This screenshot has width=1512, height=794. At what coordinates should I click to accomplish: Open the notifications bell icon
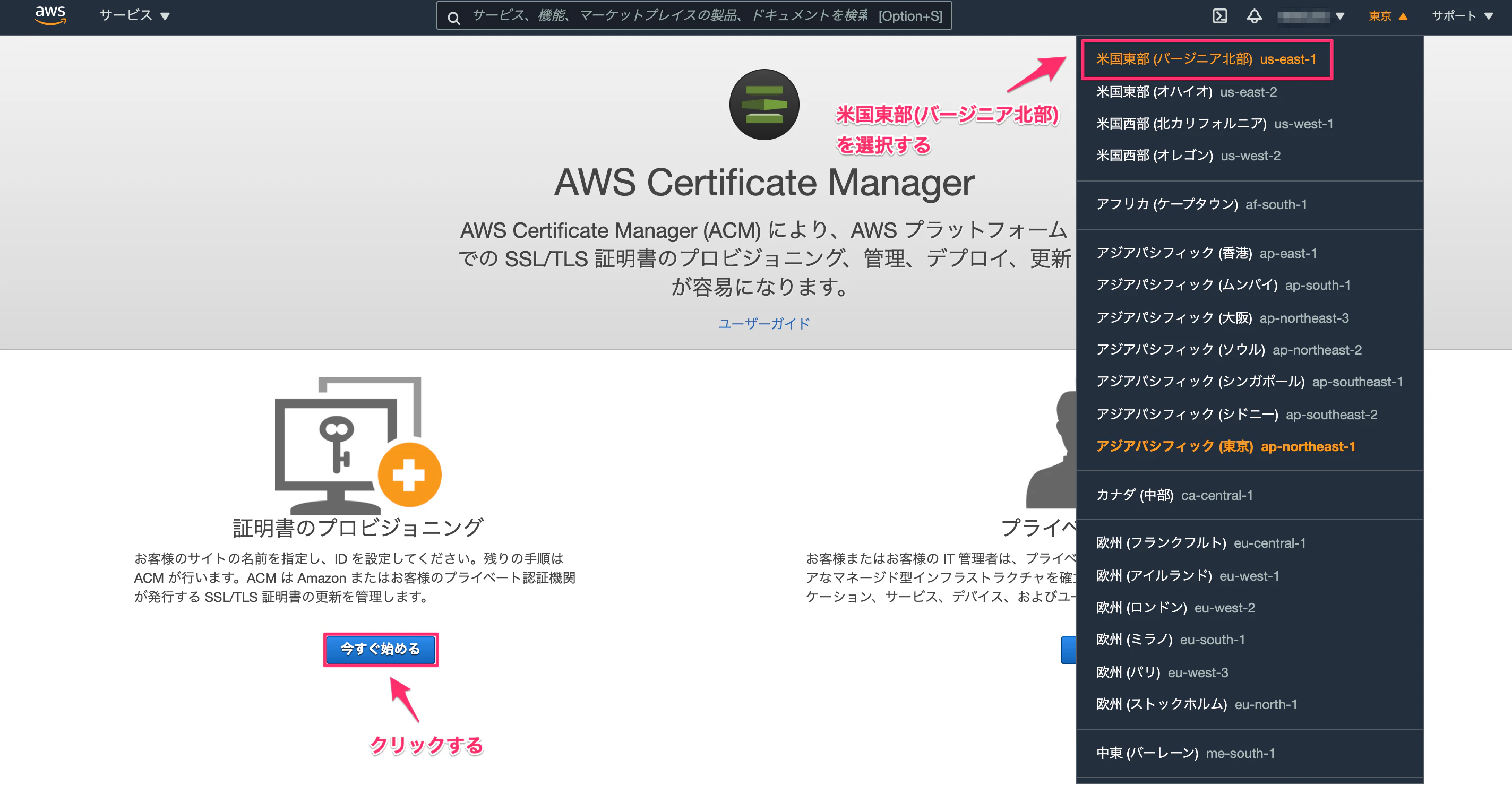point(1254,16)
